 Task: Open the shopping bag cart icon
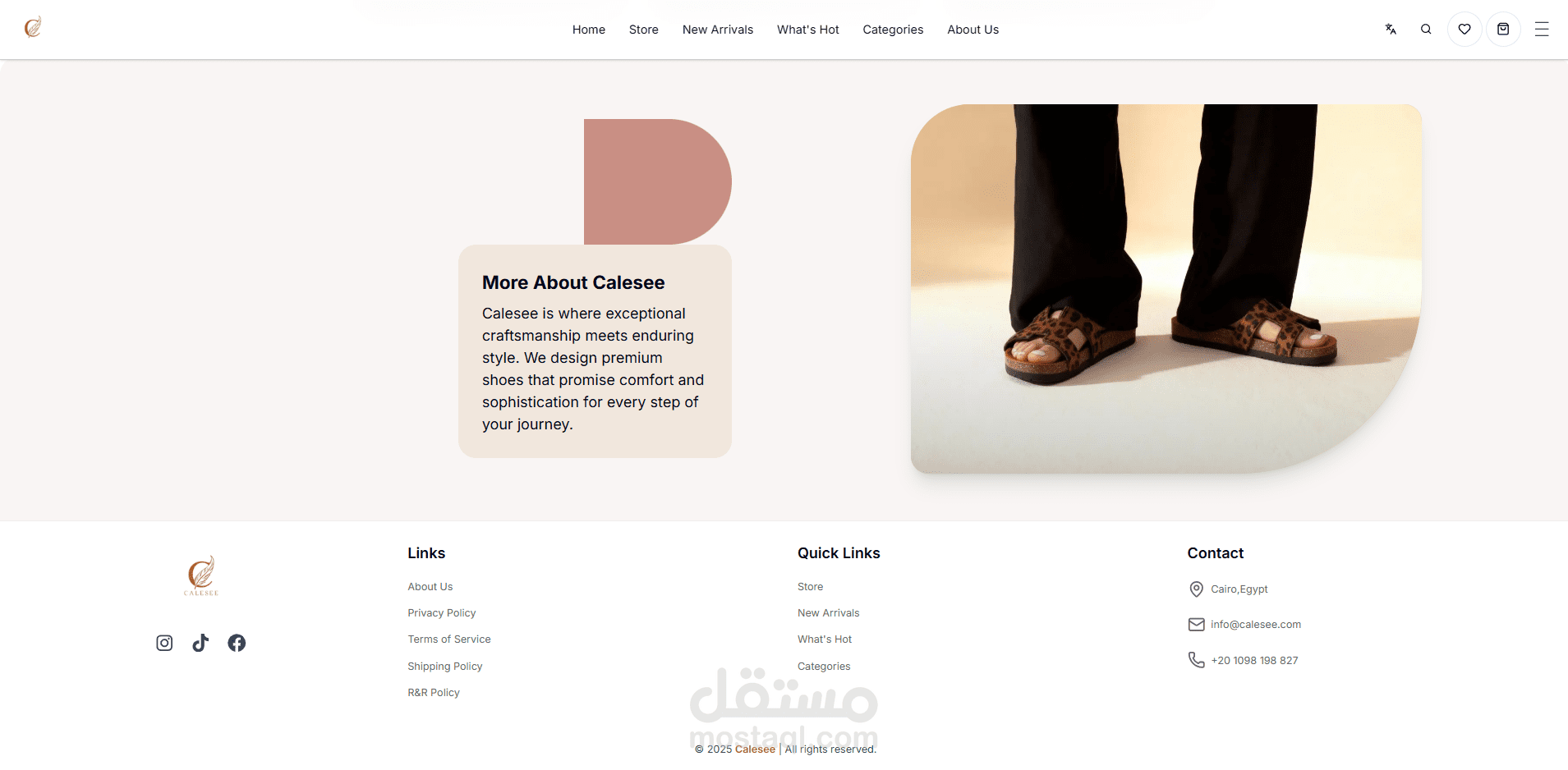click(1503, 30)
